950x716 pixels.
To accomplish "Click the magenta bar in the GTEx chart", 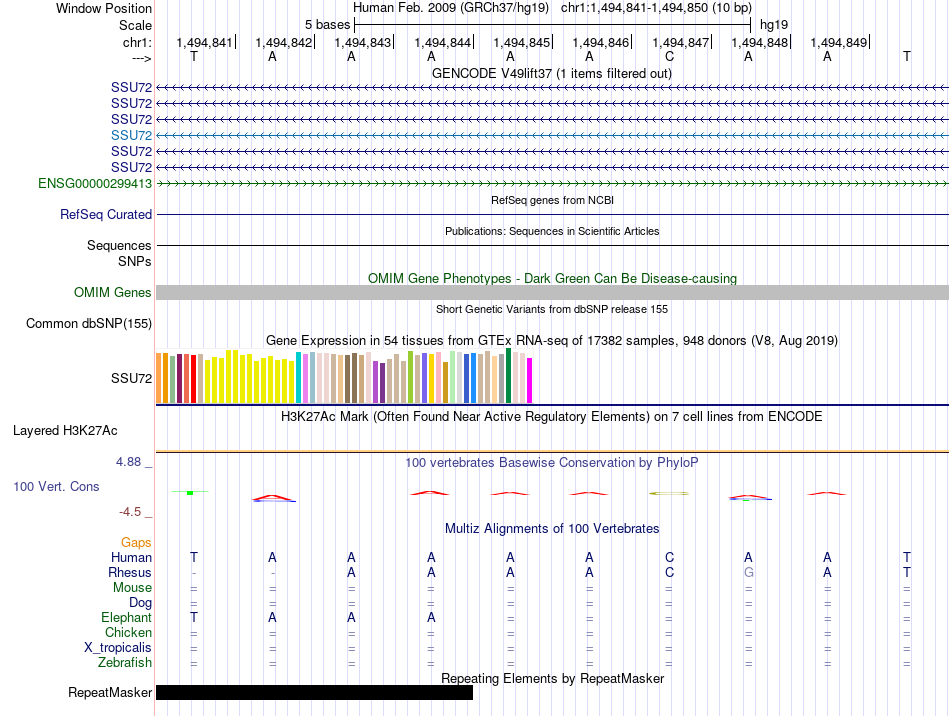I will coord(530,381).
